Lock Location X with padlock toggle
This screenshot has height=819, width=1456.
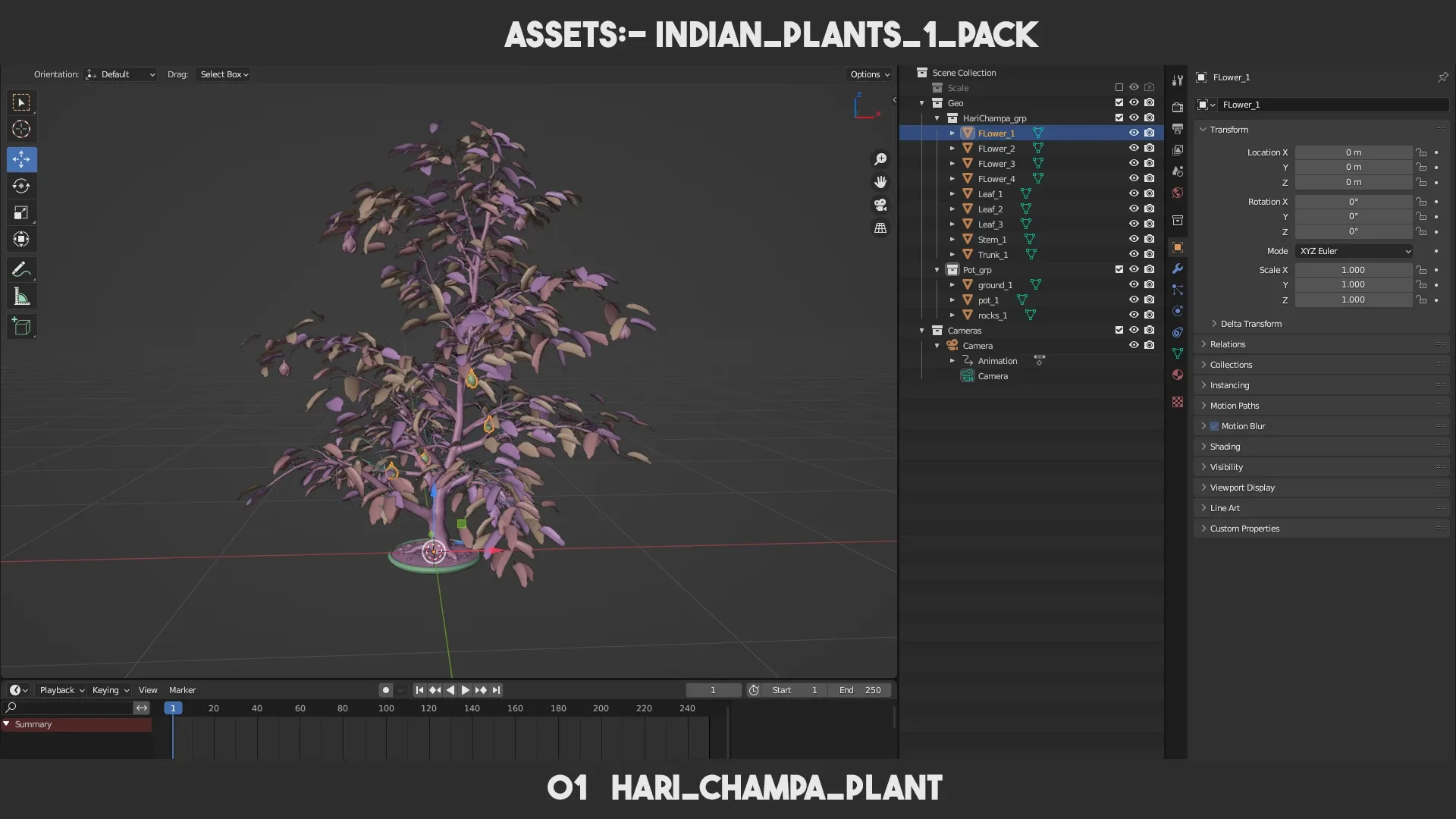coord(1421,152)
